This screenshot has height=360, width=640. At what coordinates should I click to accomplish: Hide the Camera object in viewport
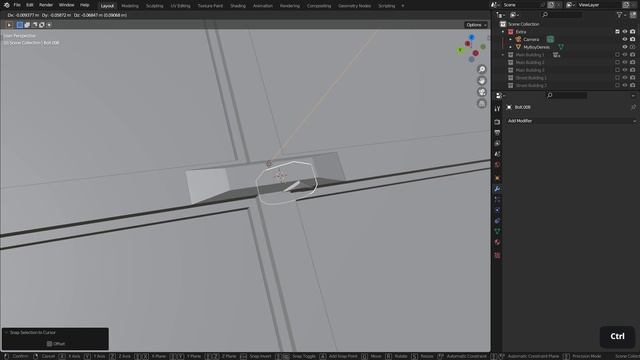[x=625, y=40]
